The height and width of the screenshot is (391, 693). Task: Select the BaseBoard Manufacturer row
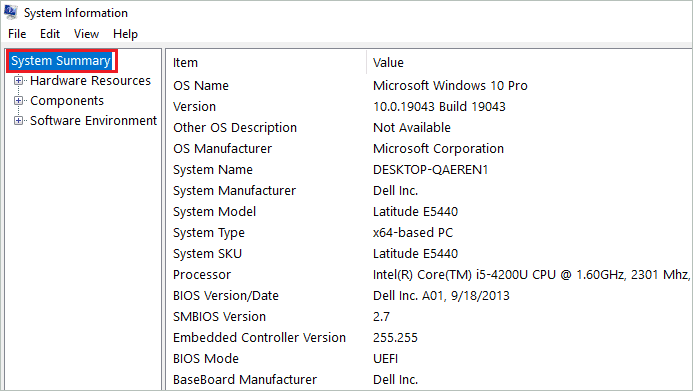click(x=245, y=380)
